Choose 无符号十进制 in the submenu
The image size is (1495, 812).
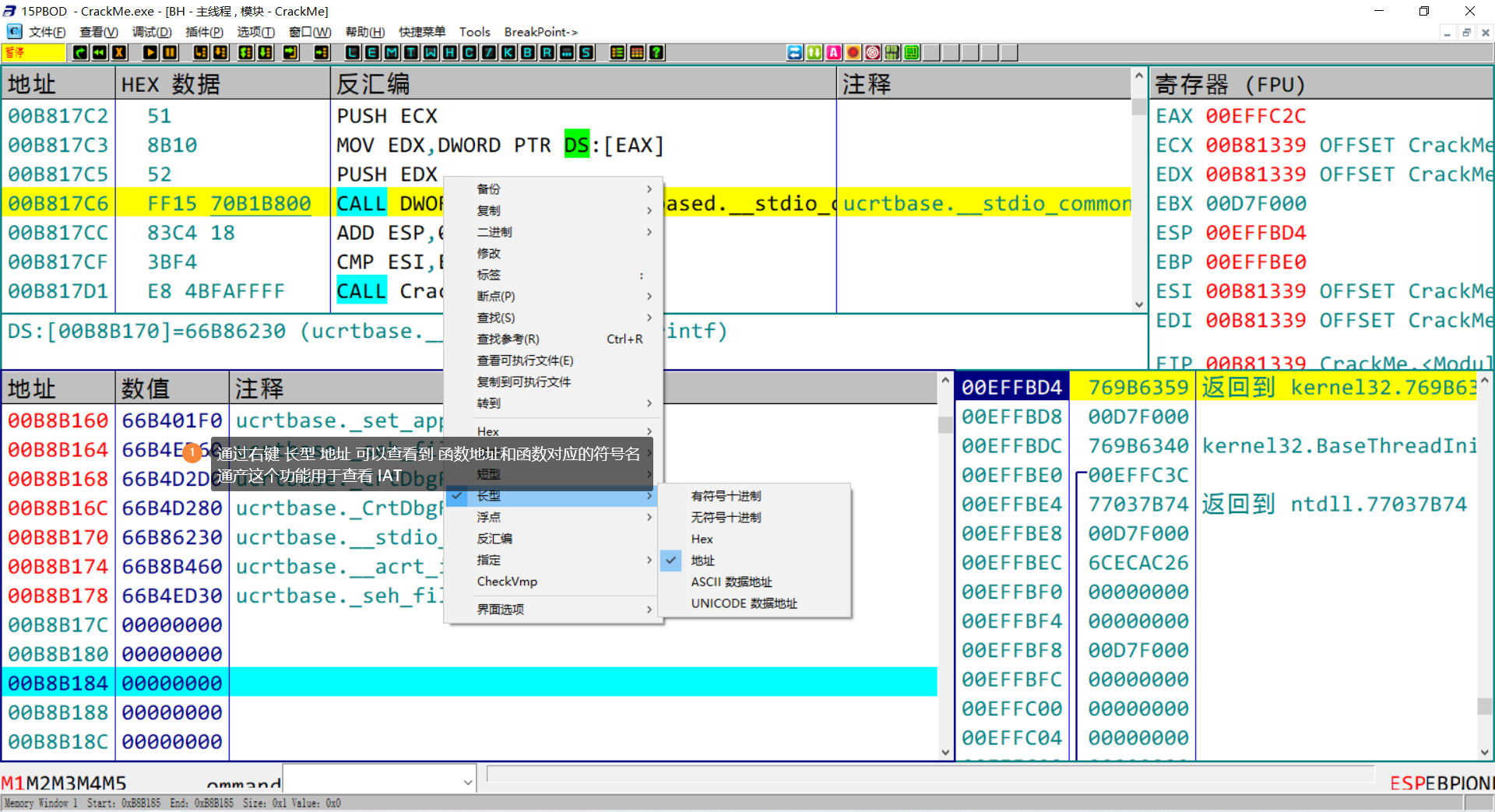pos(754,518)
